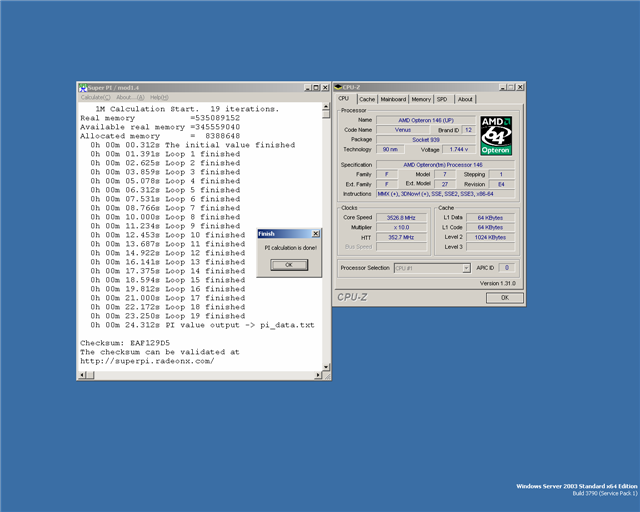Click the L1 Code value 64 KBytes
This screenshot has height=512, width=640.
490,227
